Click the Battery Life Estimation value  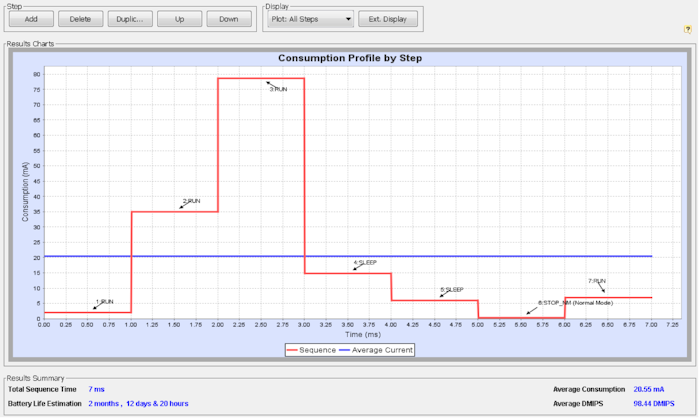click(138, 403)
